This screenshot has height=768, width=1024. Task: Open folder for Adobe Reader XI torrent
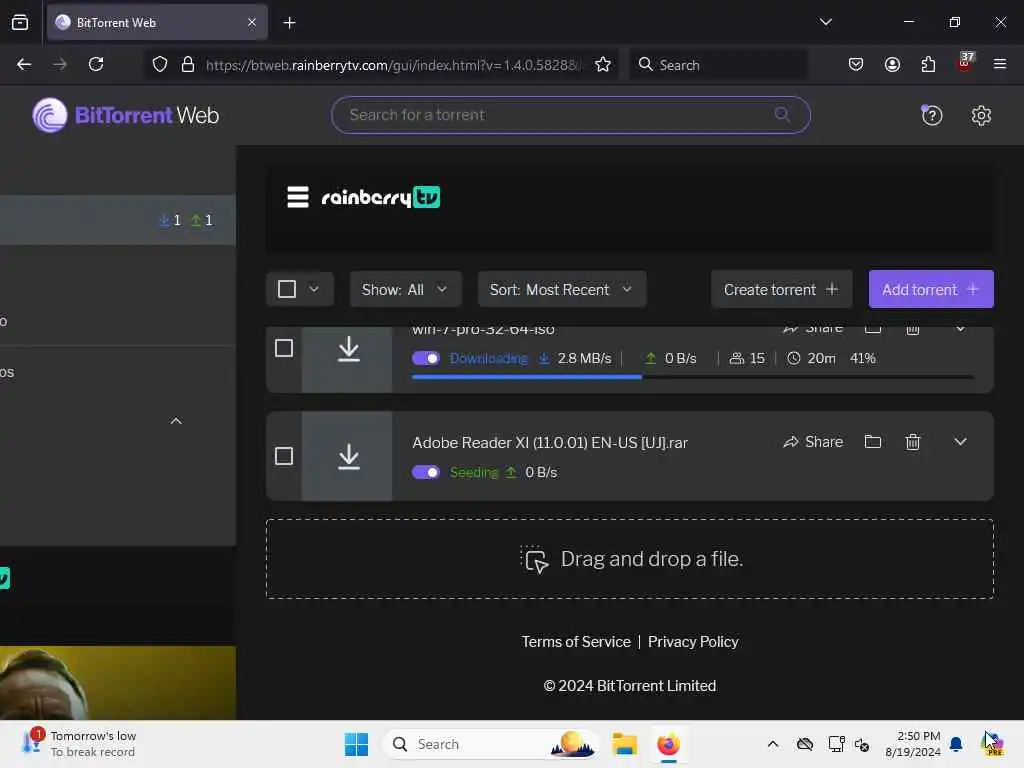pos(872,442)
